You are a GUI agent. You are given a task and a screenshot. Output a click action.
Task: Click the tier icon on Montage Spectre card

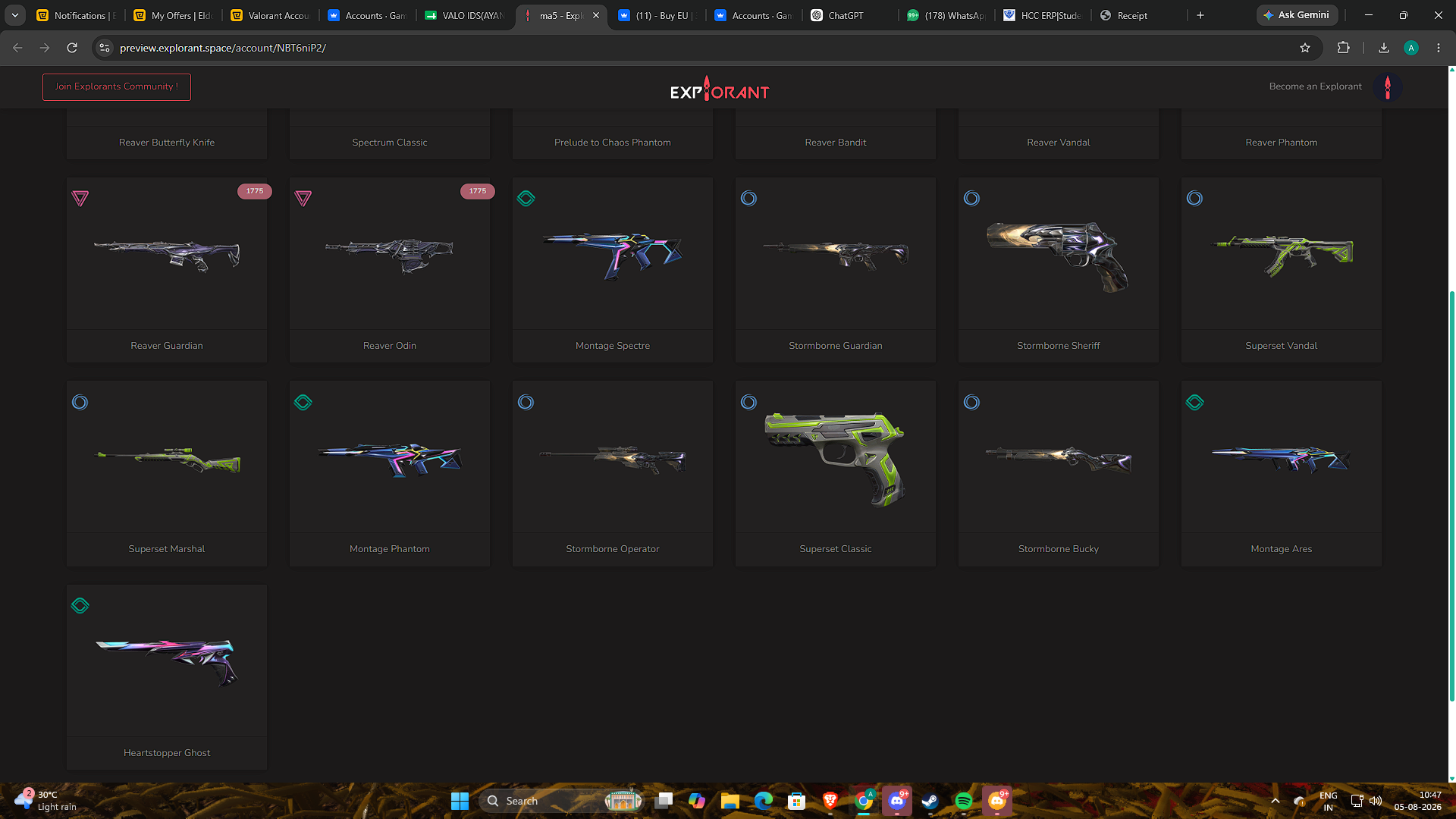[x=526, y=199]
